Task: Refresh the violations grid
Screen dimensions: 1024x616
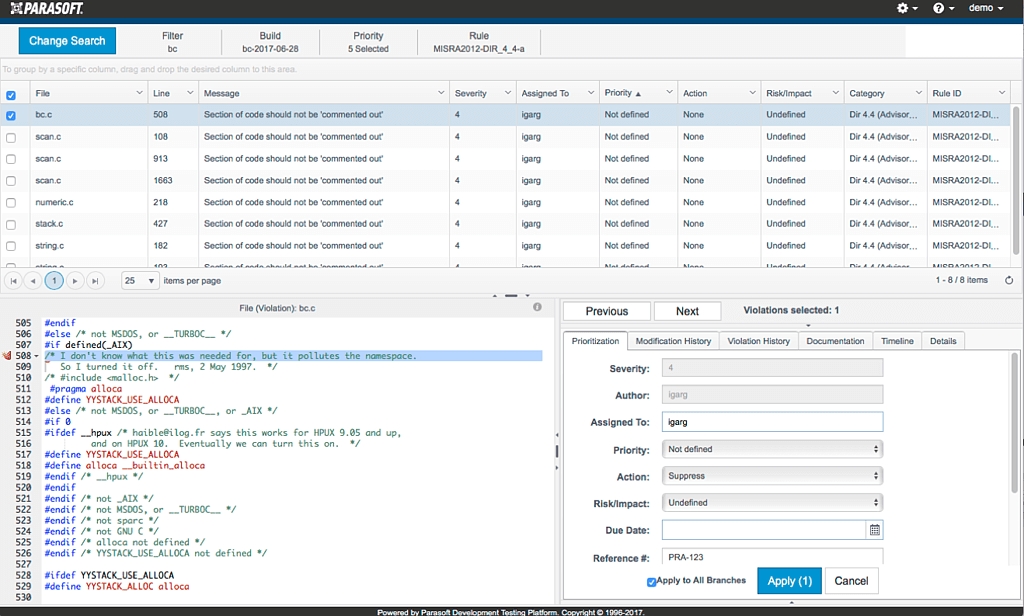Action: click(1009, 280)
